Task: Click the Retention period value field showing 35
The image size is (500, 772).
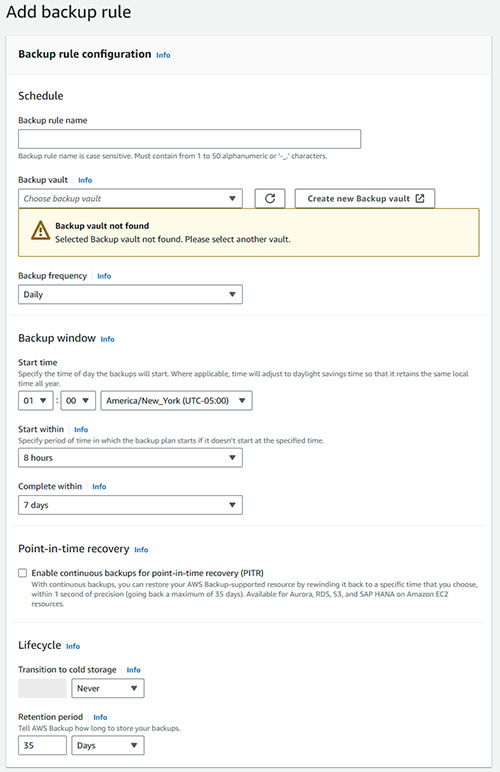Action: [x=42, y=745]
